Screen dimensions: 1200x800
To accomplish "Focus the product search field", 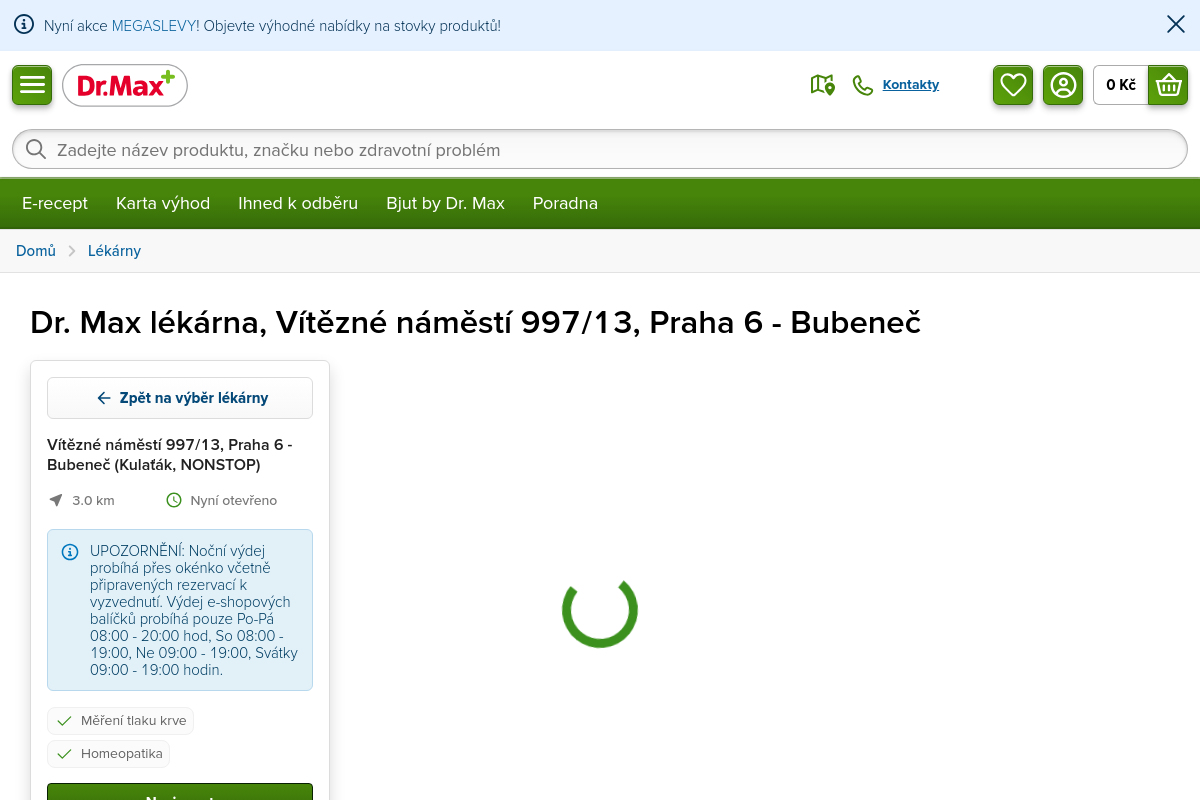I will click(x=600, y=150).
